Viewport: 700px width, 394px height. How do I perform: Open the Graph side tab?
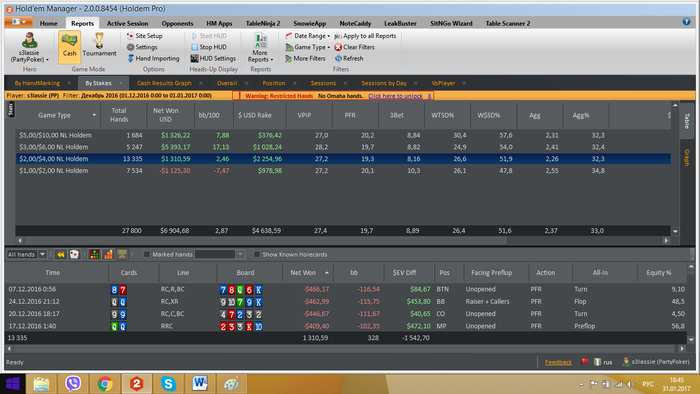click(687, 157)
